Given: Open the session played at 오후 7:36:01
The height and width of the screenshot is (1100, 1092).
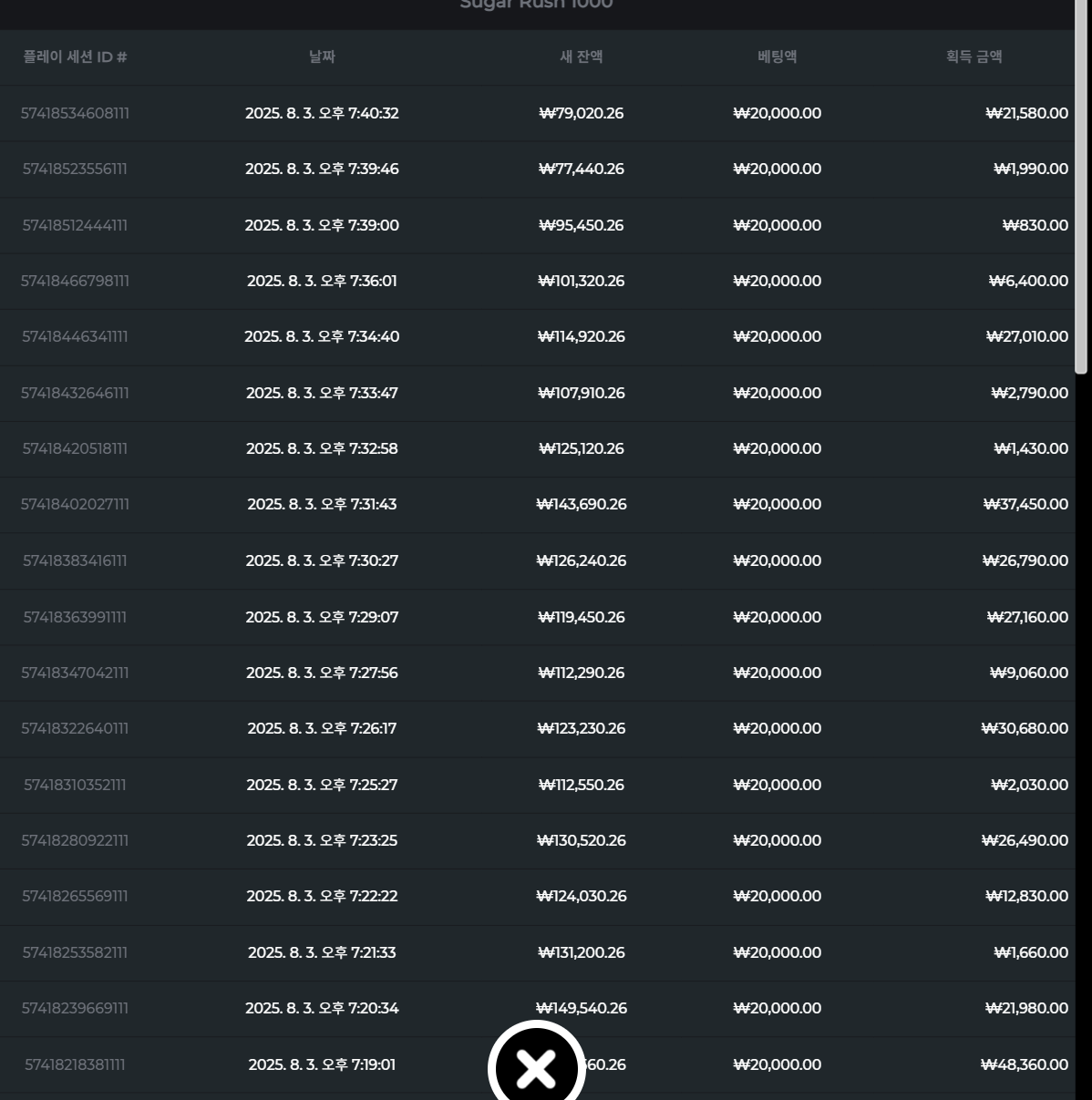Looking at the screenshot, I should click(322, 281).
